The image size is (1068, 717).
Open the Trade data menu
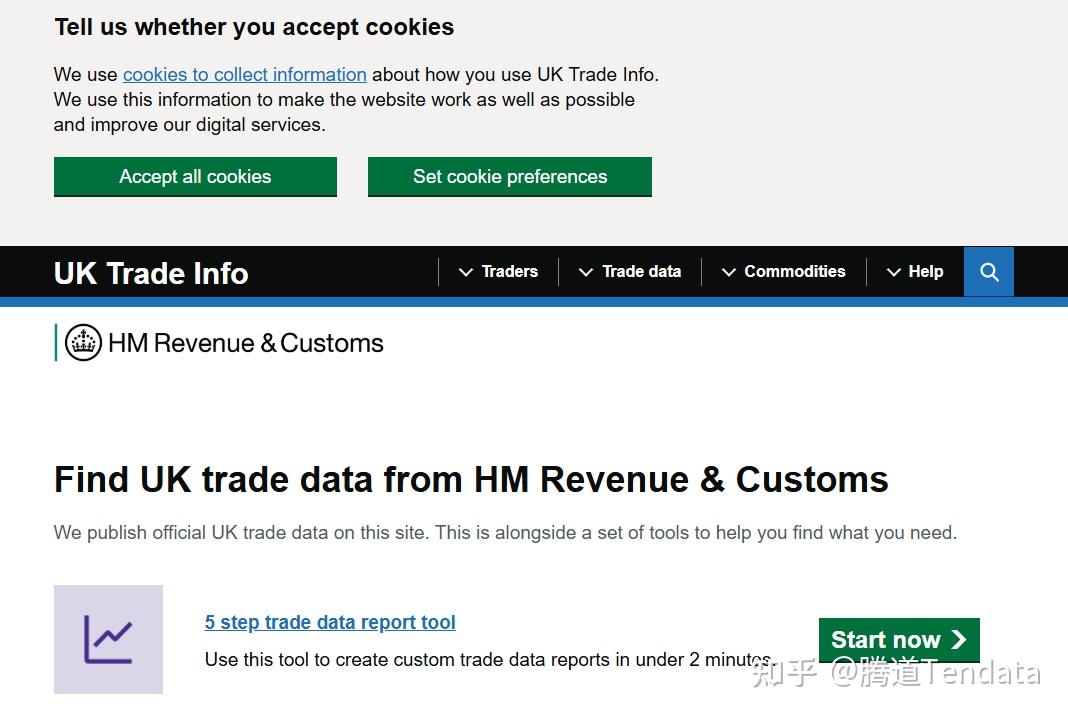(x=641, y=272)
